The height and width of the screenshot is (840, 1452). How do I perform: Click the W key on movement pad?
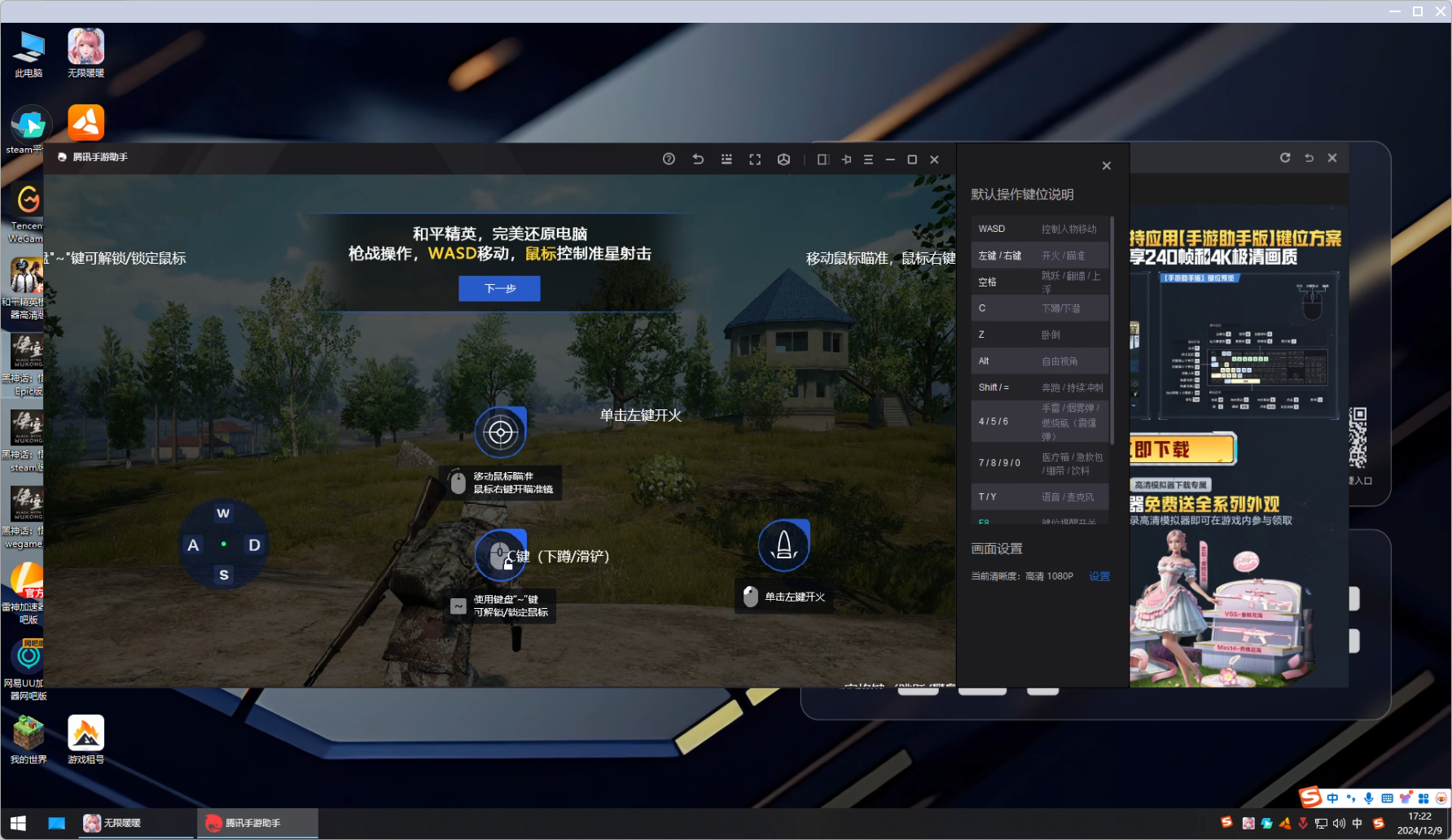223,513
